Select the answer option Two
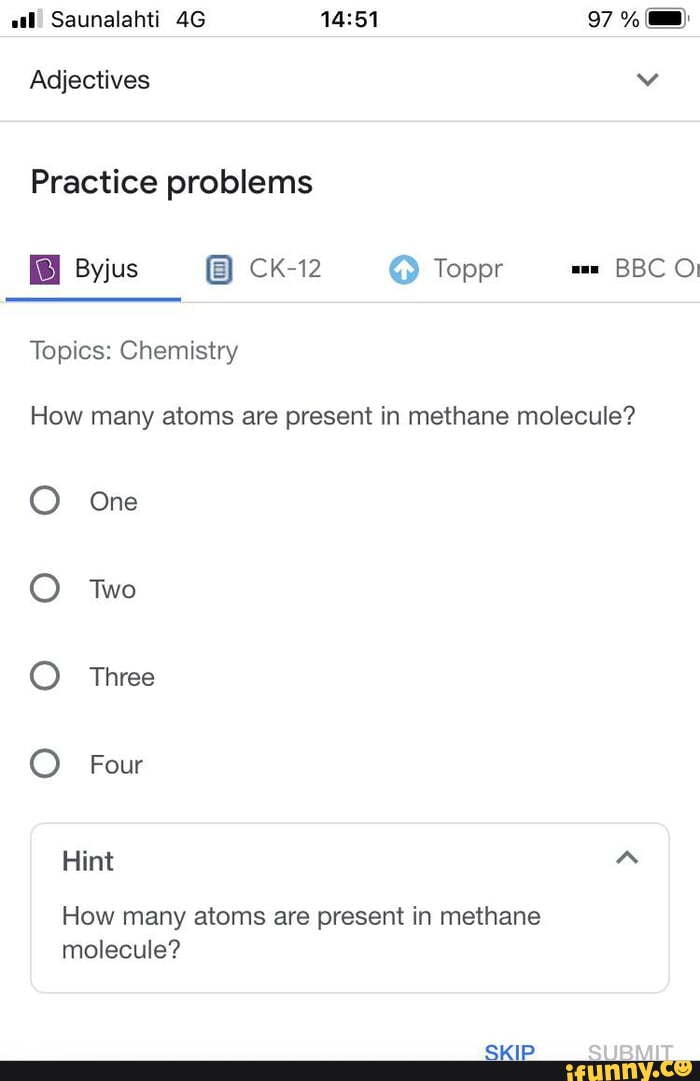700x1081 pixels. (x=44, y=588)
